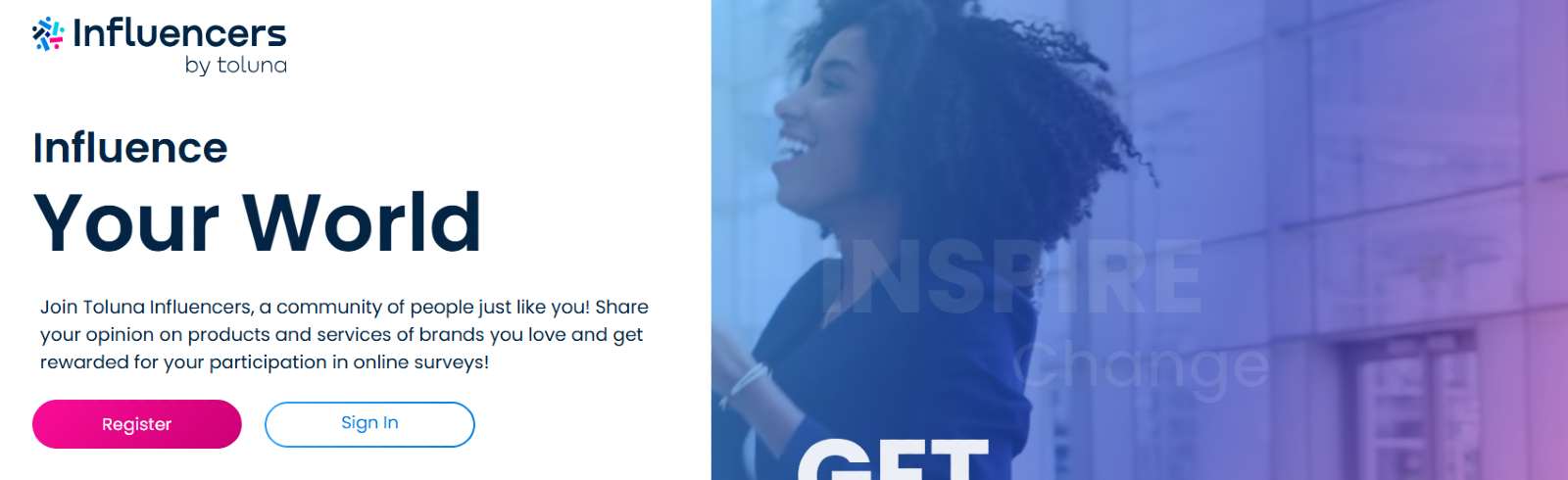This screenshot has width=1568, height=480.
Task: Click the 'by toluna' tagline text
Action: 235,66
